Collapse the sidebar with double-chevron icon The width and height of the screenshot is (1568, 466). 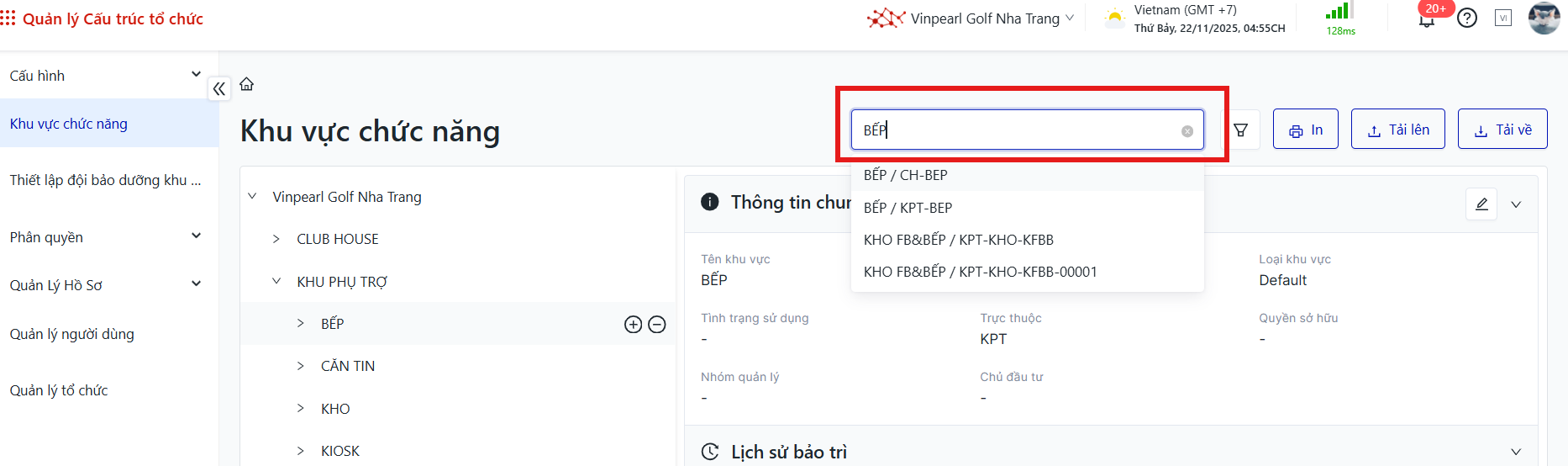tap(219, 88)
